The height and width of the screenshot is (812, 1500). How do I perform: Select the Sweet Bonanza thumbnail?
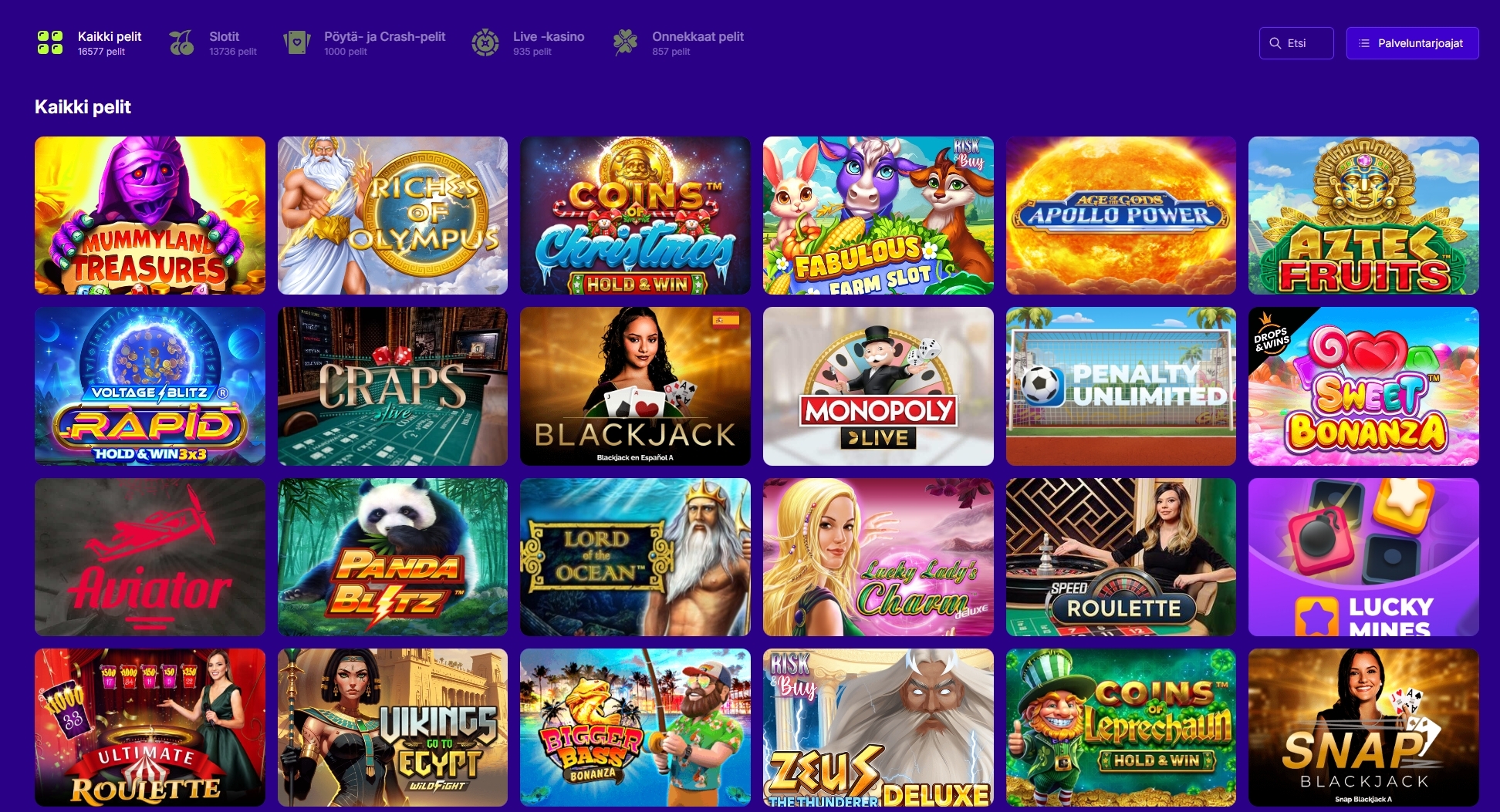(x=1363, y=386)
